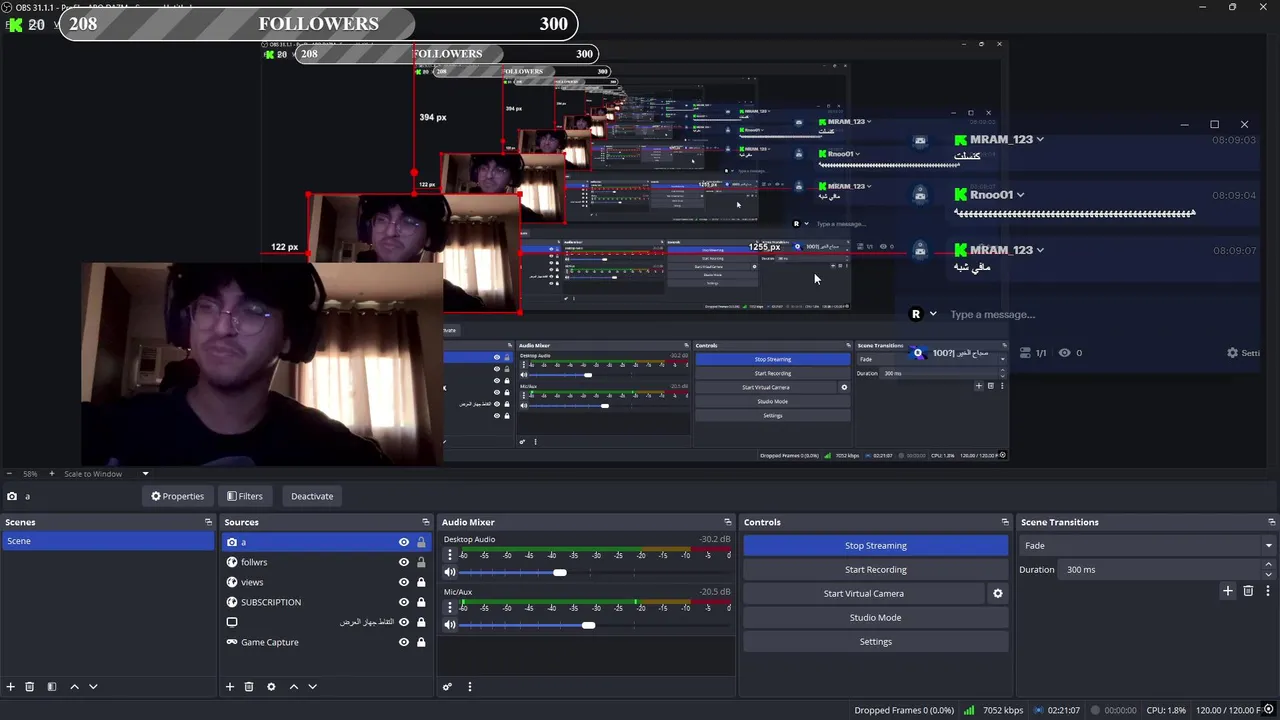Open Audio Mixer bottom three-dot menu
Viewport: 1280px width, 720px height.
(x=469, y=687)
